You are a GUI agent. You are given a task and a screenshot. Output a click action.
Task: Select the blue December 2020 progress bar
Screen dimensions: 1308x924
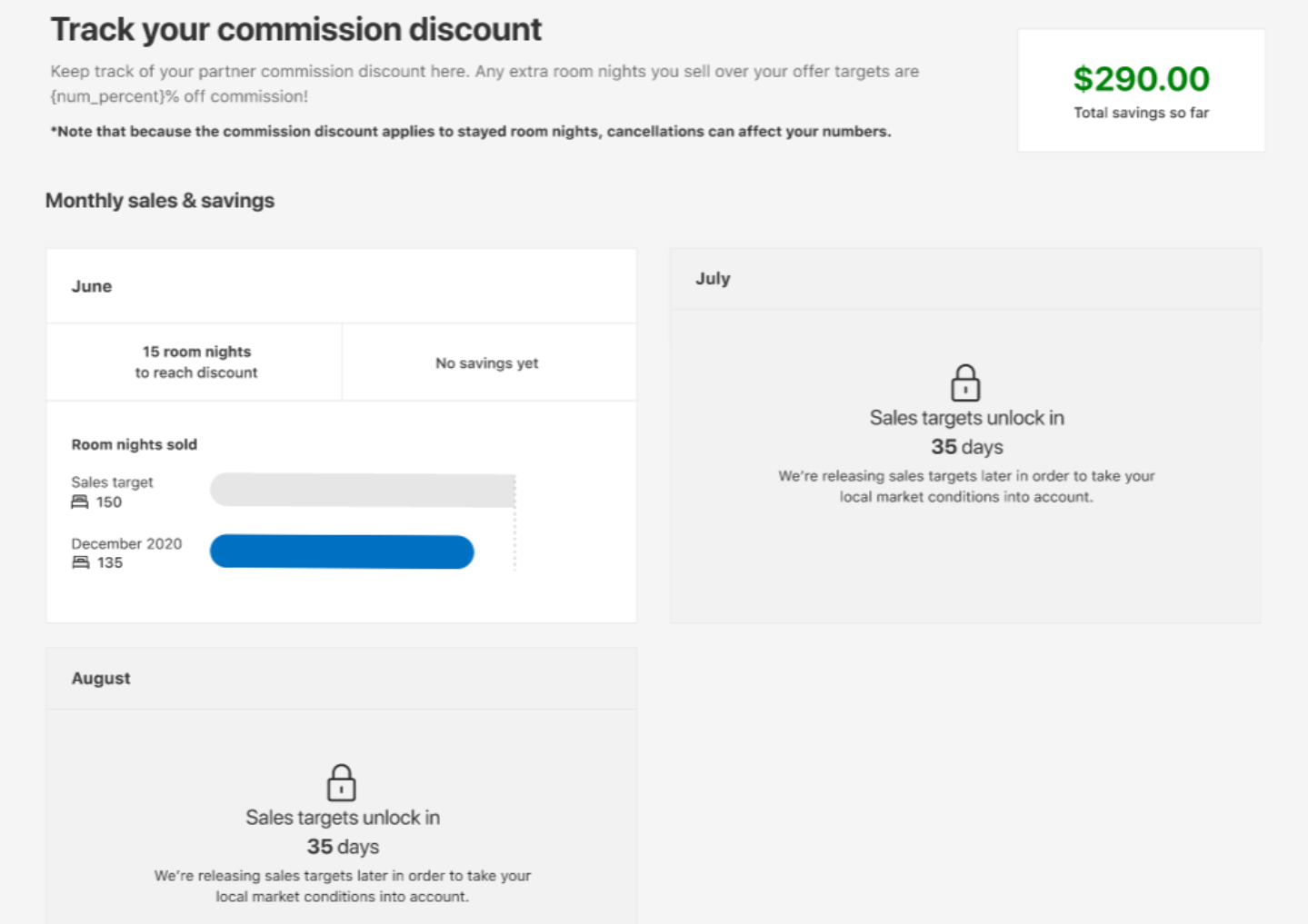(342, 551)
